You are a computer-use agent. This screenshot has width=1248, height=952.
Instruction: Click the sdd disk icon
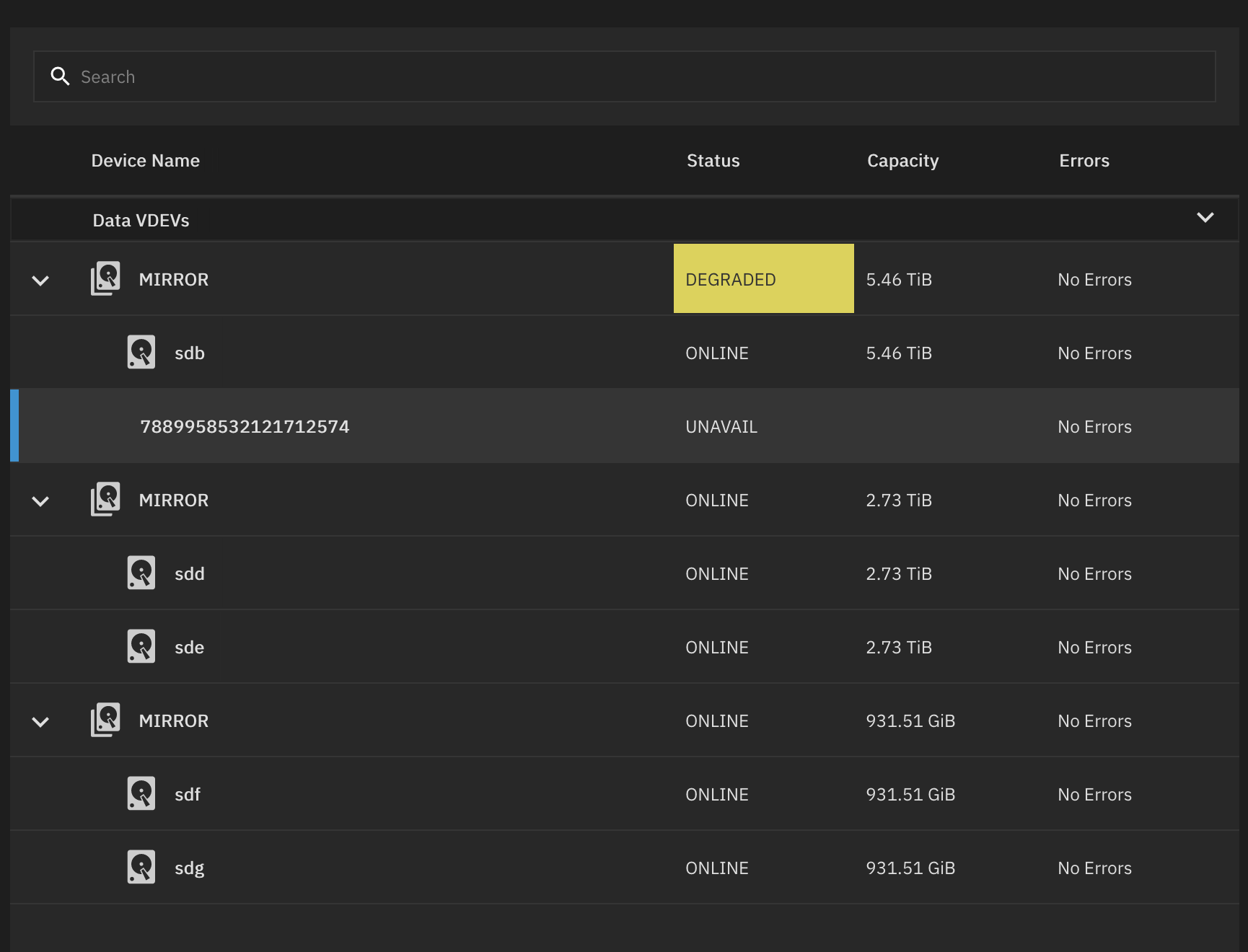(x=141, y=573)
